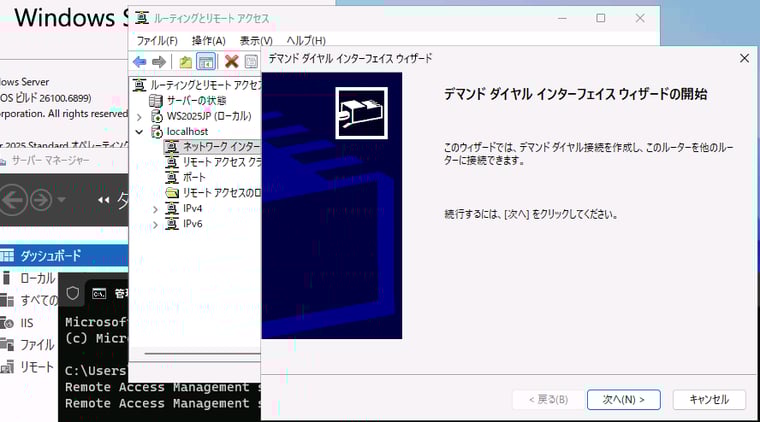Click キャンセル in the wizard

click(709, 400)
